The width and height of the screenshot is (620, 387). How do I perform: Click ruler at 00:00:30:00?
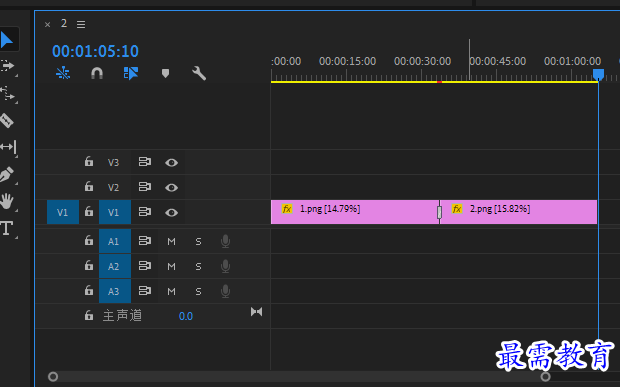tap(422, 61)
